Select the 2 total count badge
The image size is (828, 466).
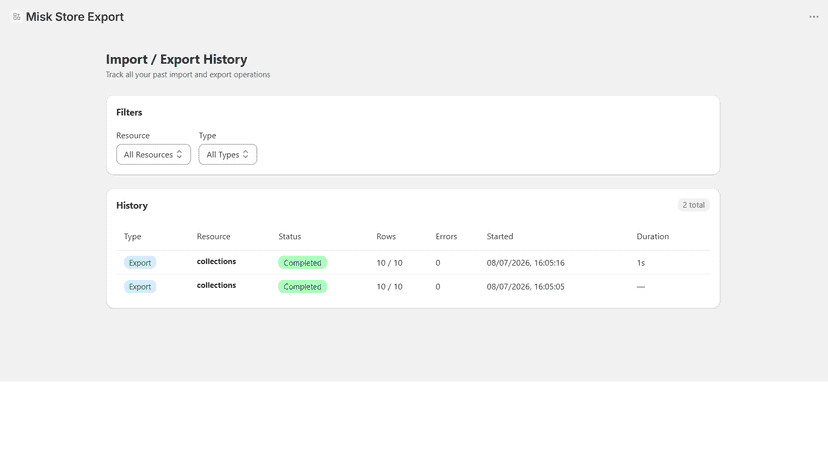[693, 205]
